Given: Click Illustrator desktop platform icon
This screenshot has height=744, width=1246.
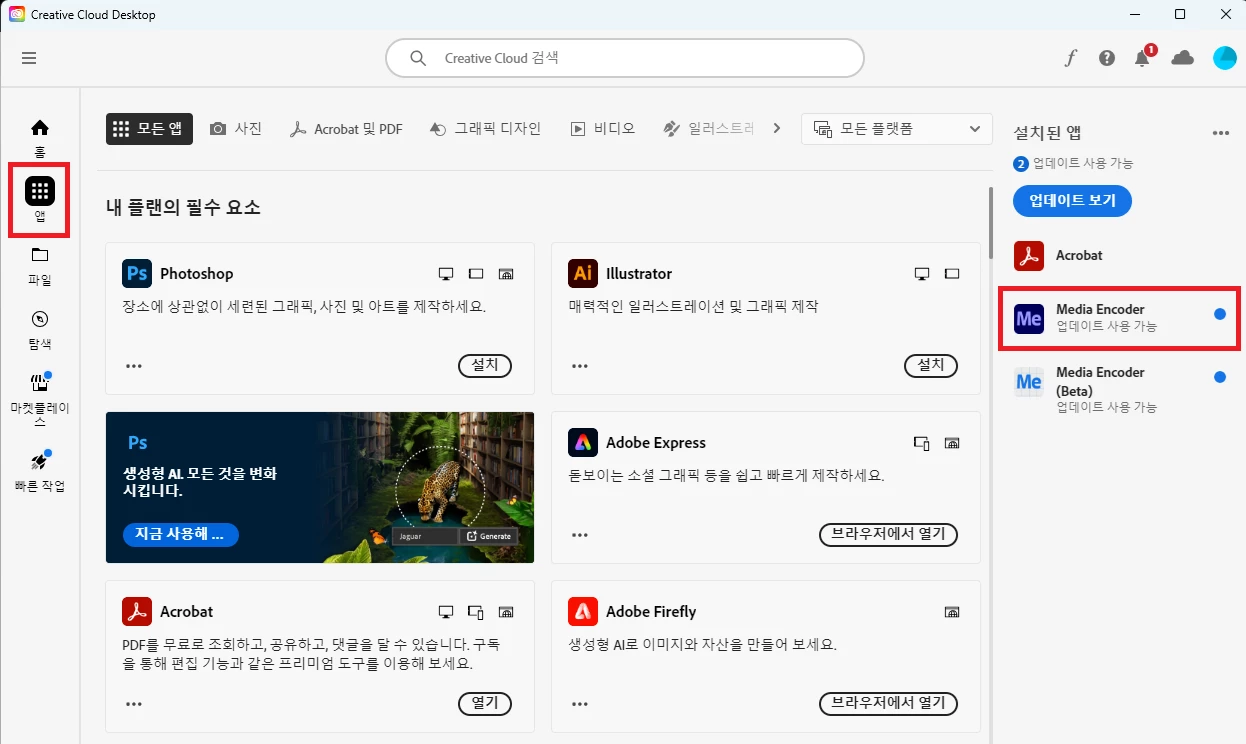Looking at the screenshot, I should (x=923, y=274).
